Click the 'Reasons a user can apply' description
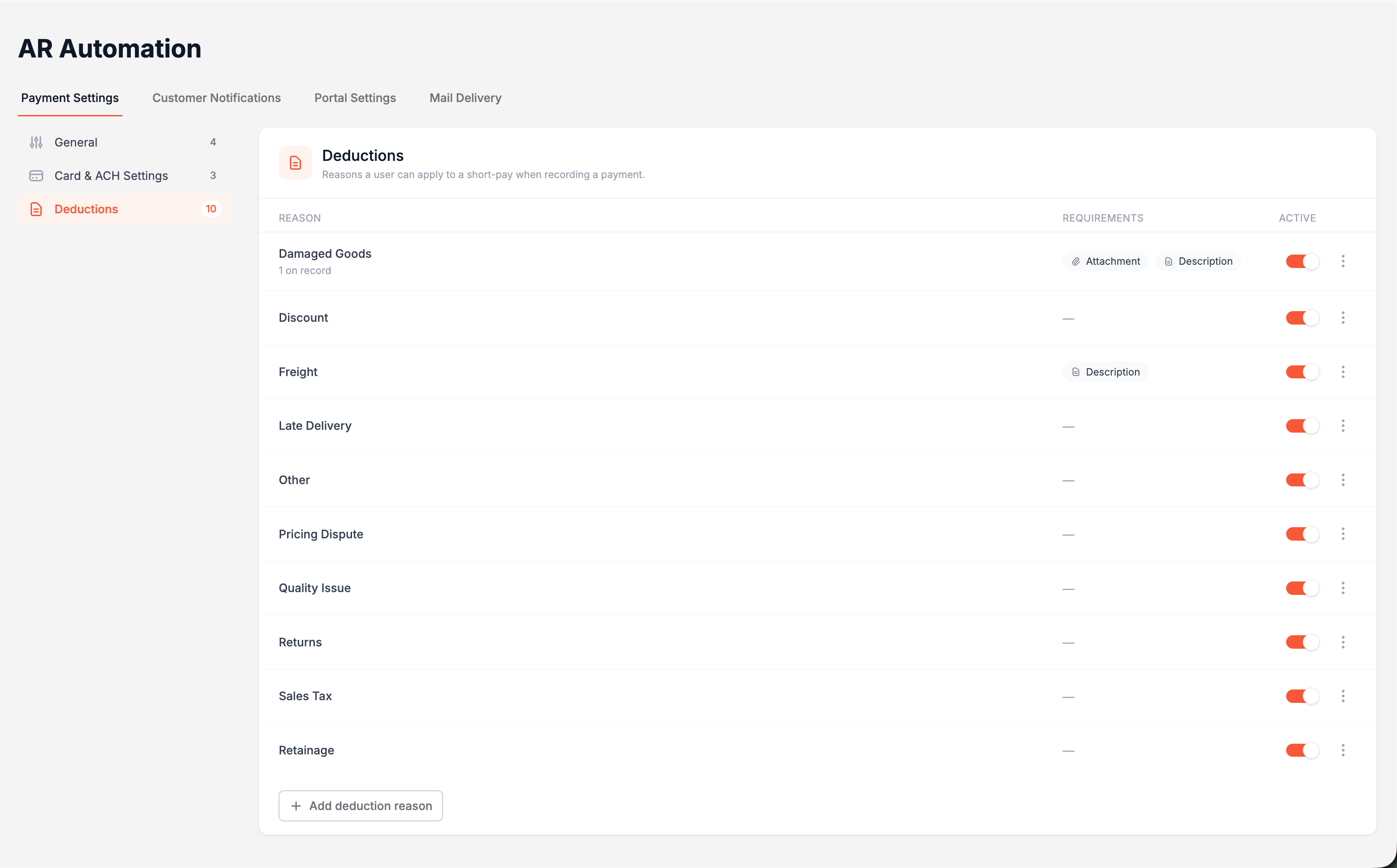Screen dimensions: 1397x868 pyautogui.click(x=483, y=174)
